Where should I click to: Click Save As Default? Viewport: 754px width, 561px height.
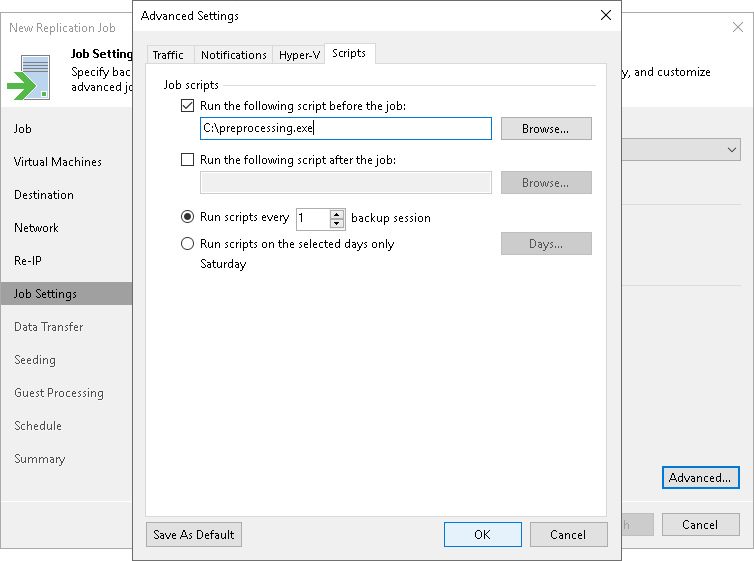pyautogui.click(x=194, y=535)
